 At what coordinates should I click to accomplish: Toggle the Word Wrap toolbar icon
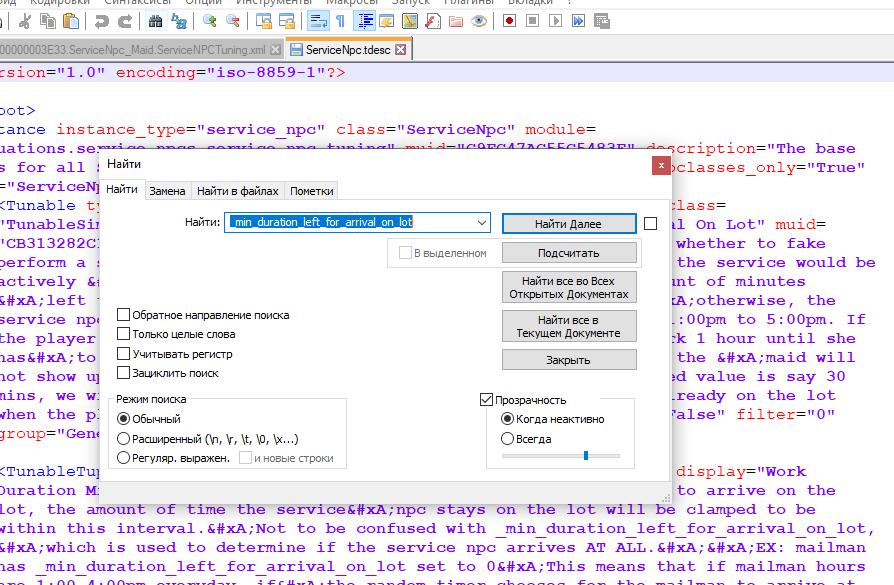pyautogui.click(x=317, y=20)
